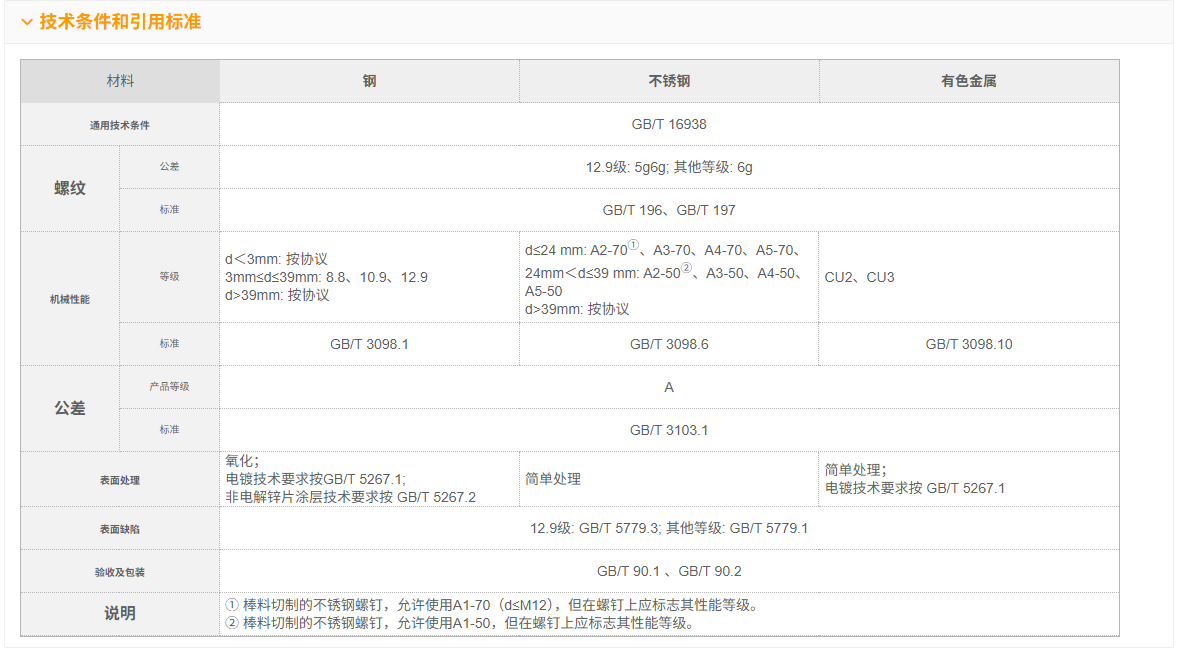The width and height of the screenshot is (1199, 654).
Task: Click the GB/T 196、GB/T 197 cell
Action: (669, 210)
